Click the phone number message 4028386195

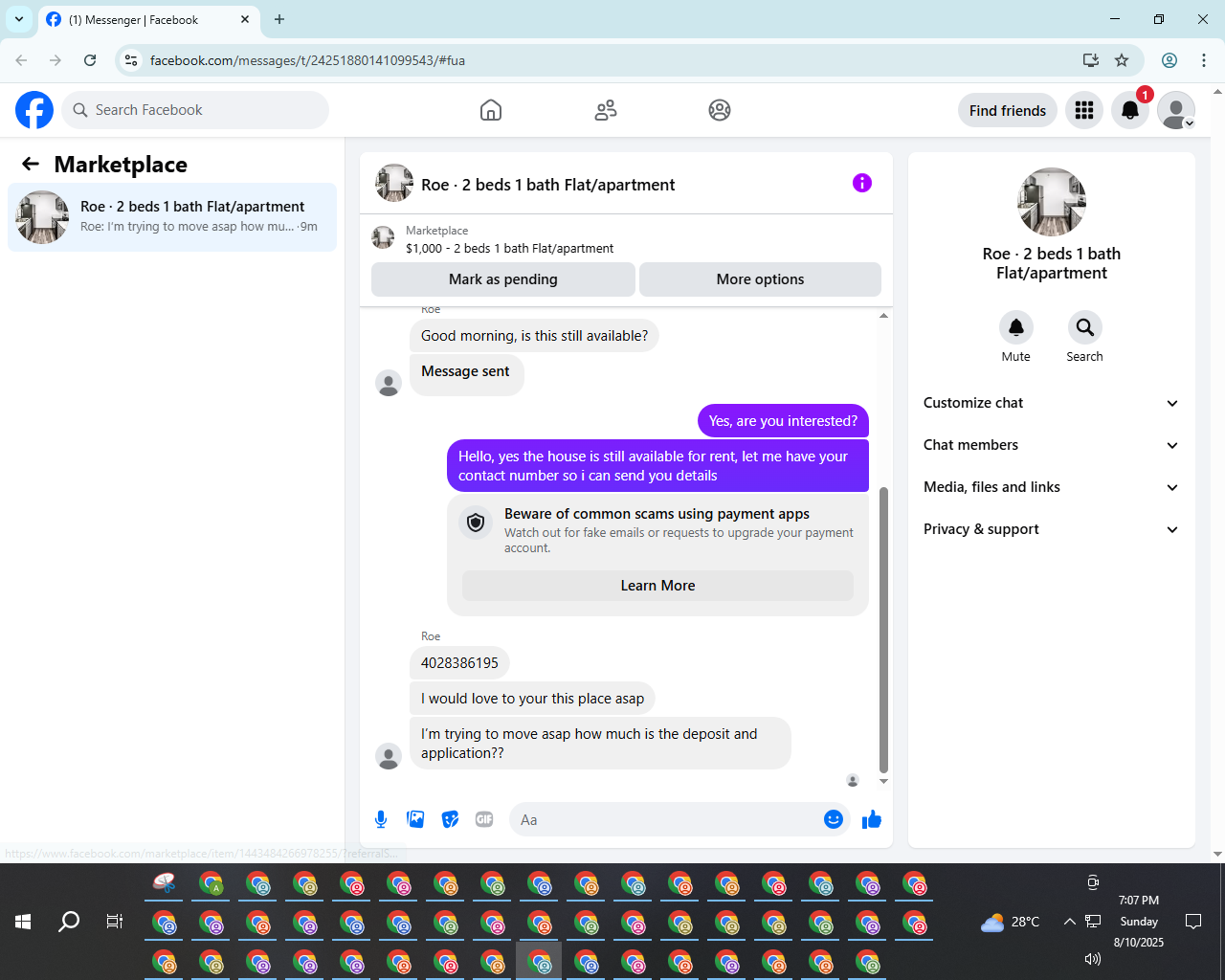pos(459,663)
